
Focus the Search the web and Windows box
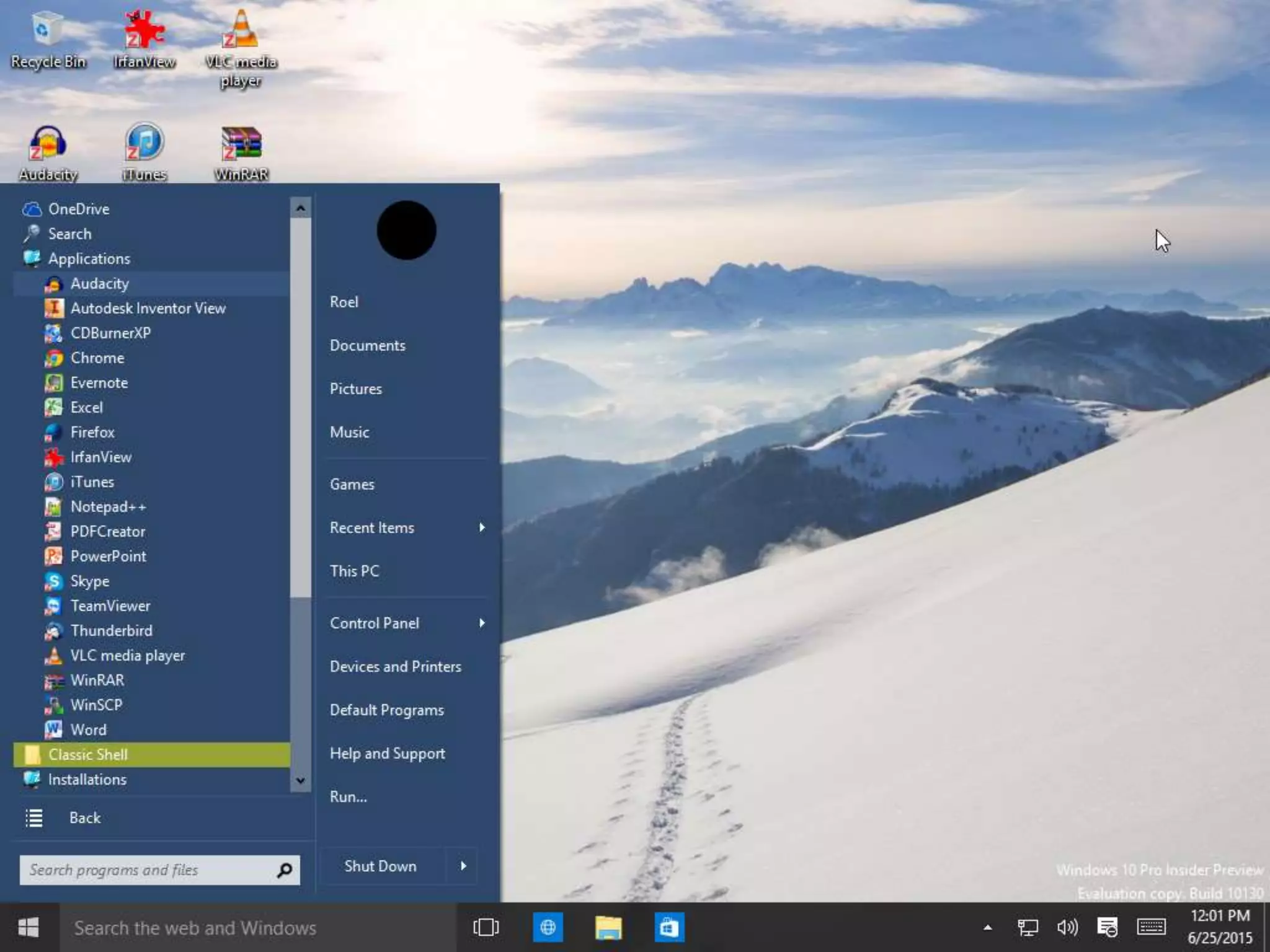[257, 928]
